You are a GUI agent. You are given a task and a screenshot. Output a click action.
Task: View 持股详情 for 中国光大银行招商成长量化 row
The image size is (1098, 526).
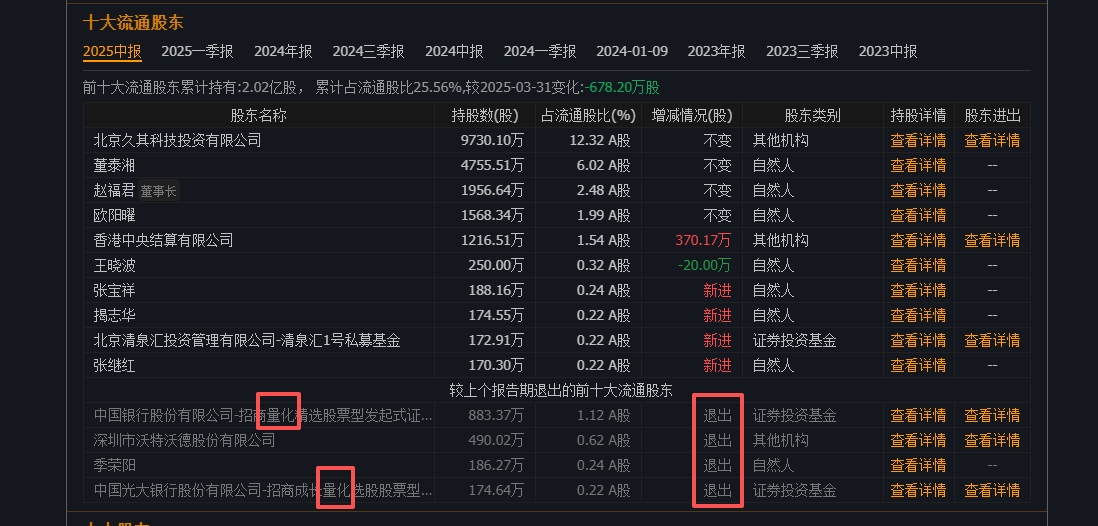pyautogui.click(x=918, y=490)
